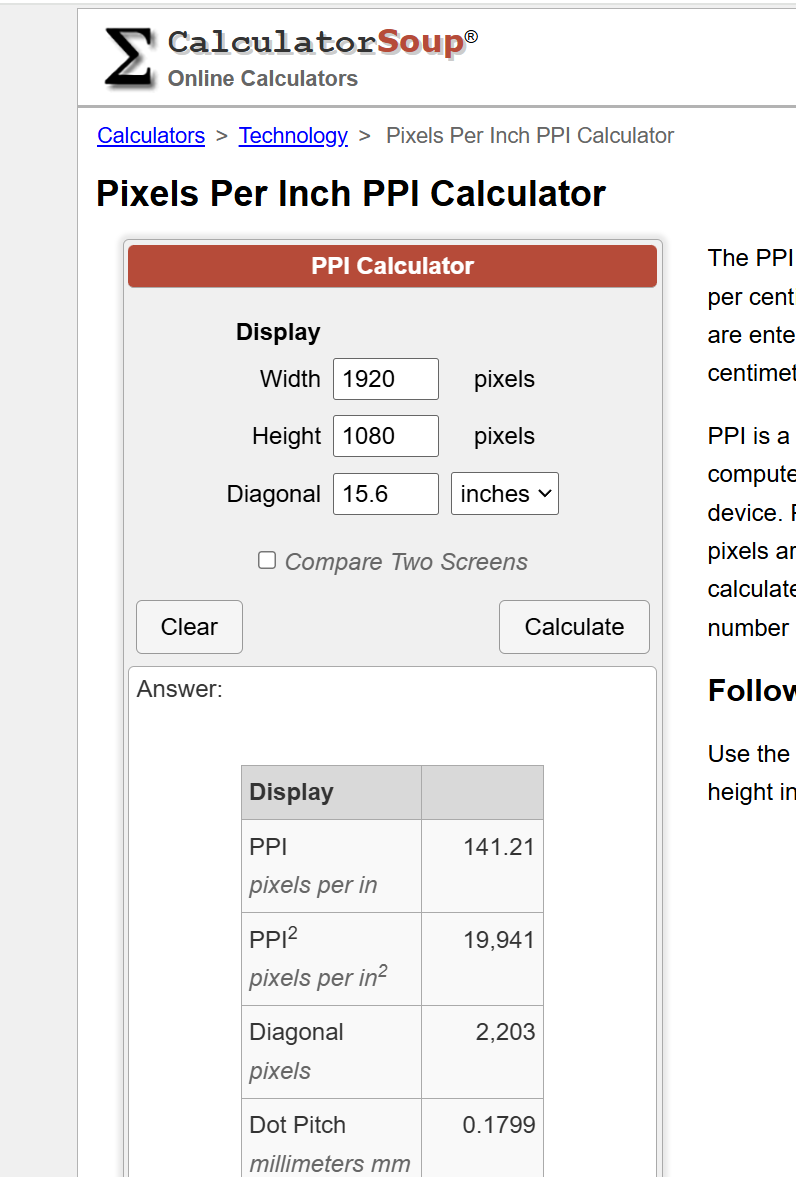Click the Calculate button
Image resolution: width=796 pixels, height=1177 pixels.
pyautogui.click(x=574, y=627)
